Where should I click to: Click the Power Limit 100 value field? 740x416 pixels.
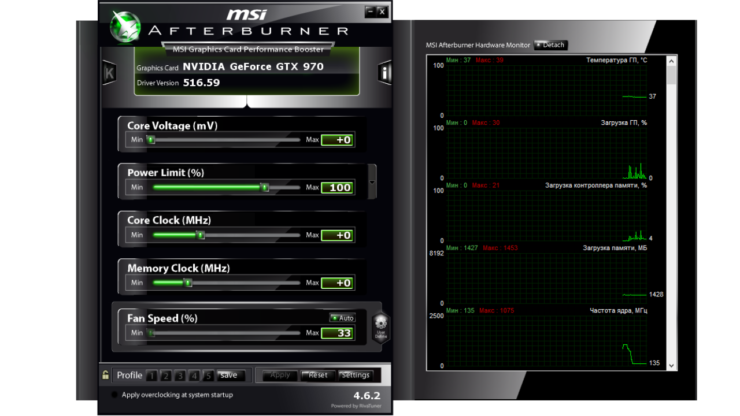pyautogui.click(x=337, y=187)
